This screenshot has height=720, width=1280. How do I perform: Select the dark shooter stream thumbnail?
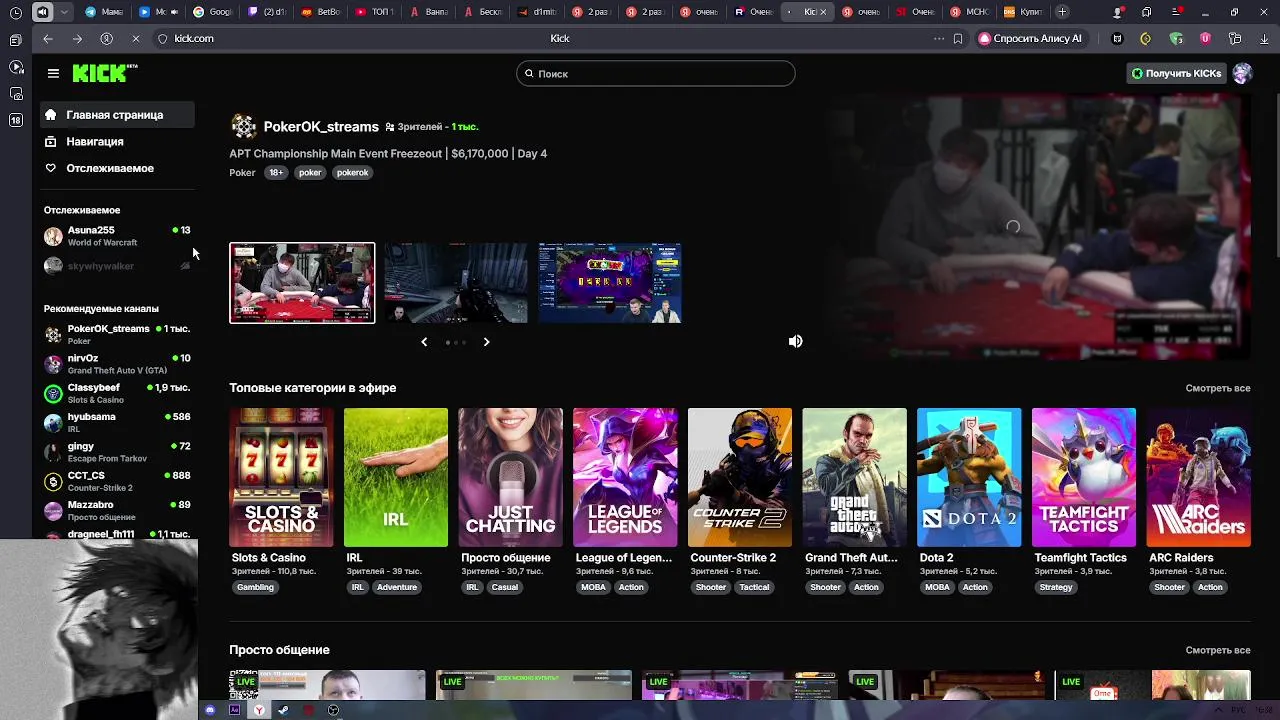[456, 283]
